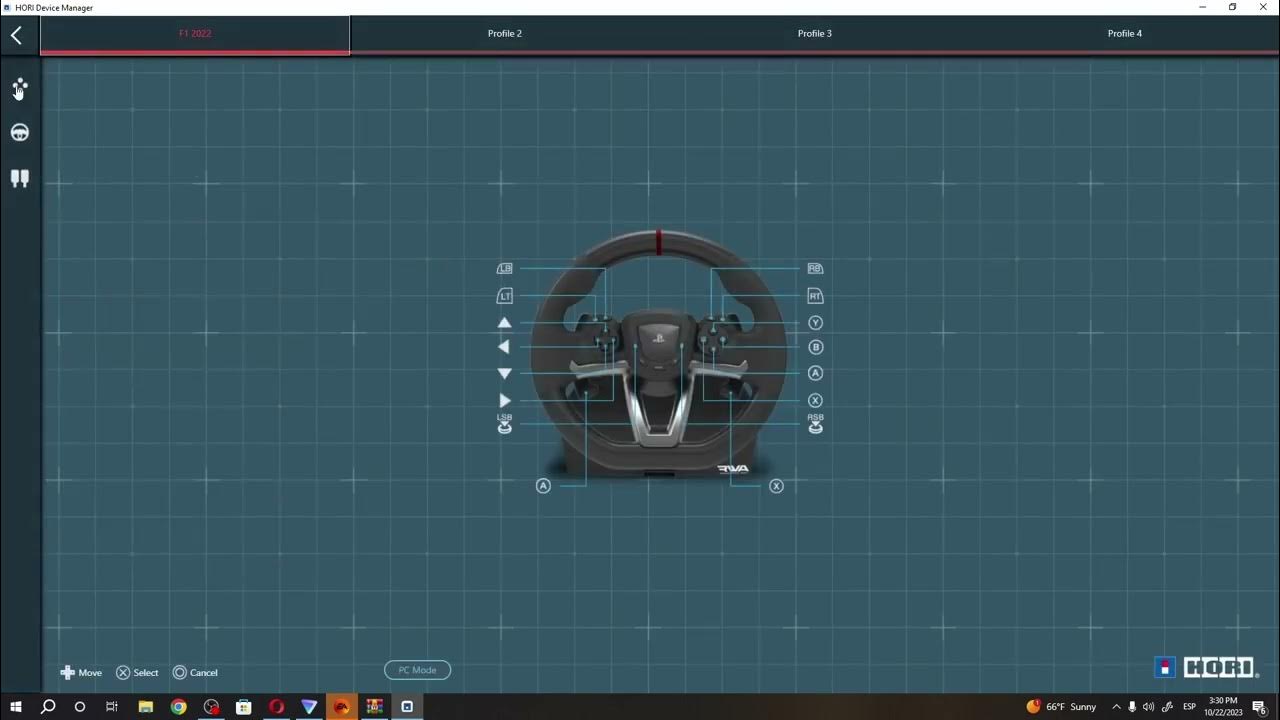This screenshot has width=1280, height=720.
Task: Select the RT button label on the diagram
Action: tap(815, 295)
